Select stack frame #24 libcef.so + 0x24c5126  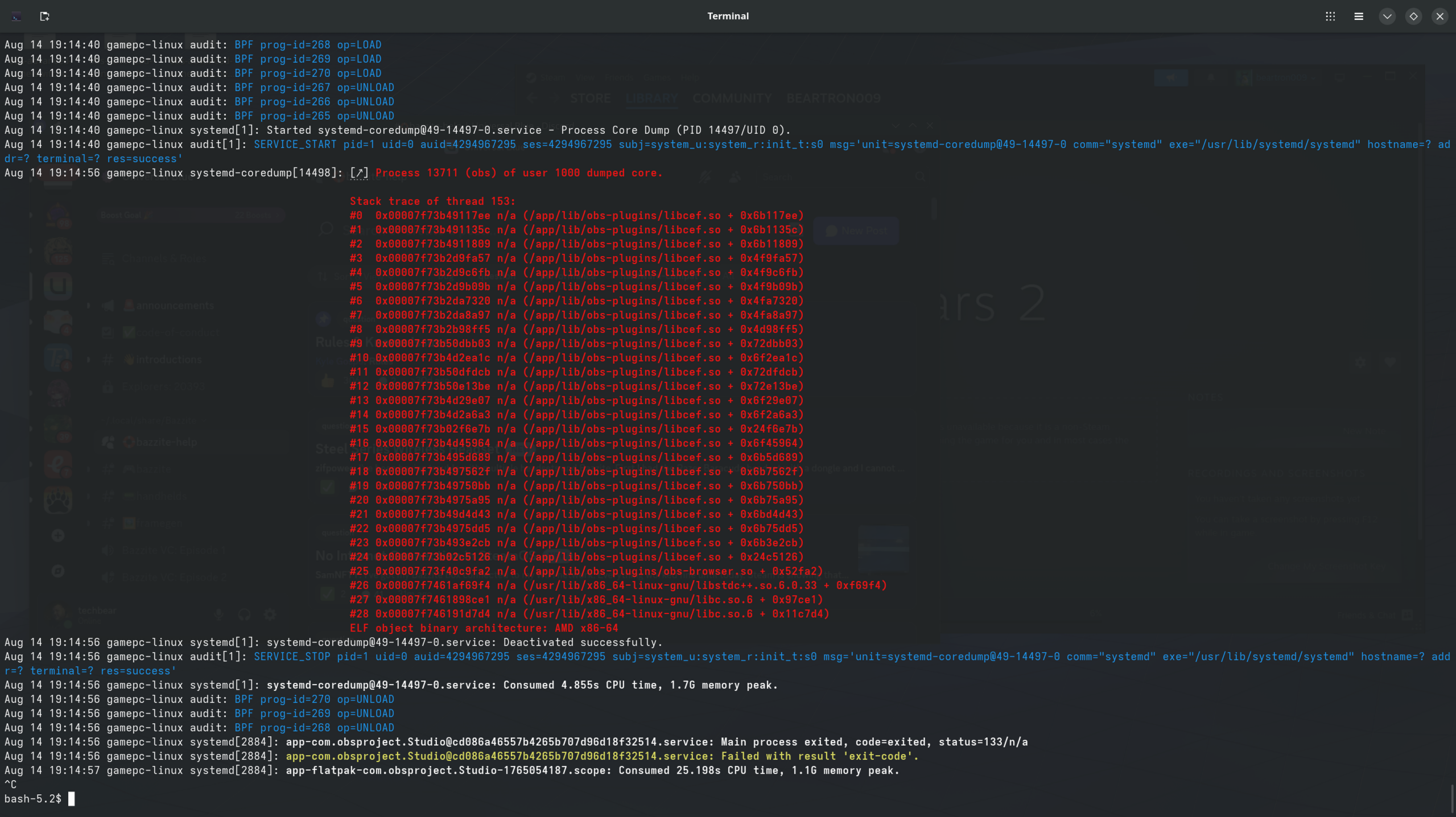coord(576,557)
